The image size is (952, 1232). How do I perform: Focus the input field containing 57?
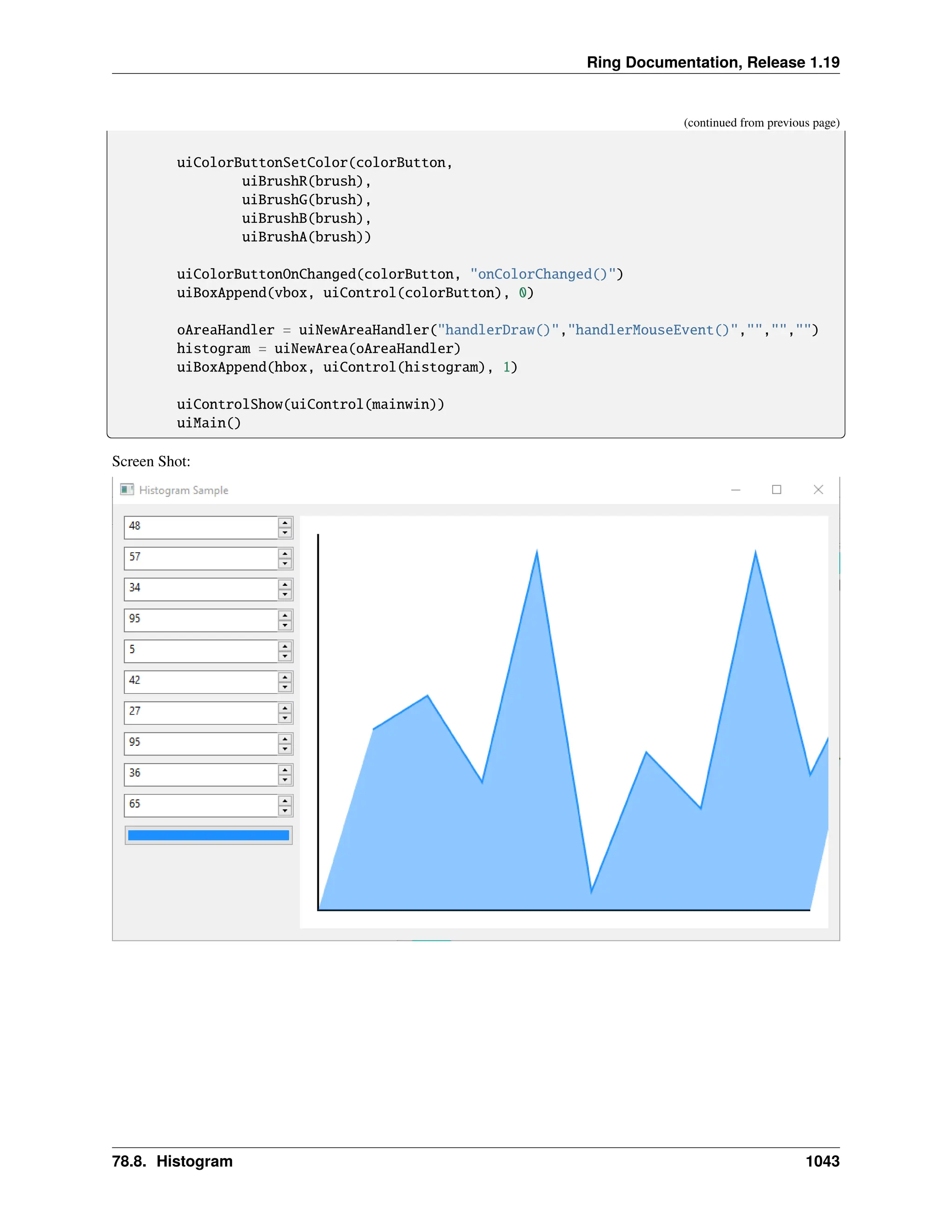point(201,558)
